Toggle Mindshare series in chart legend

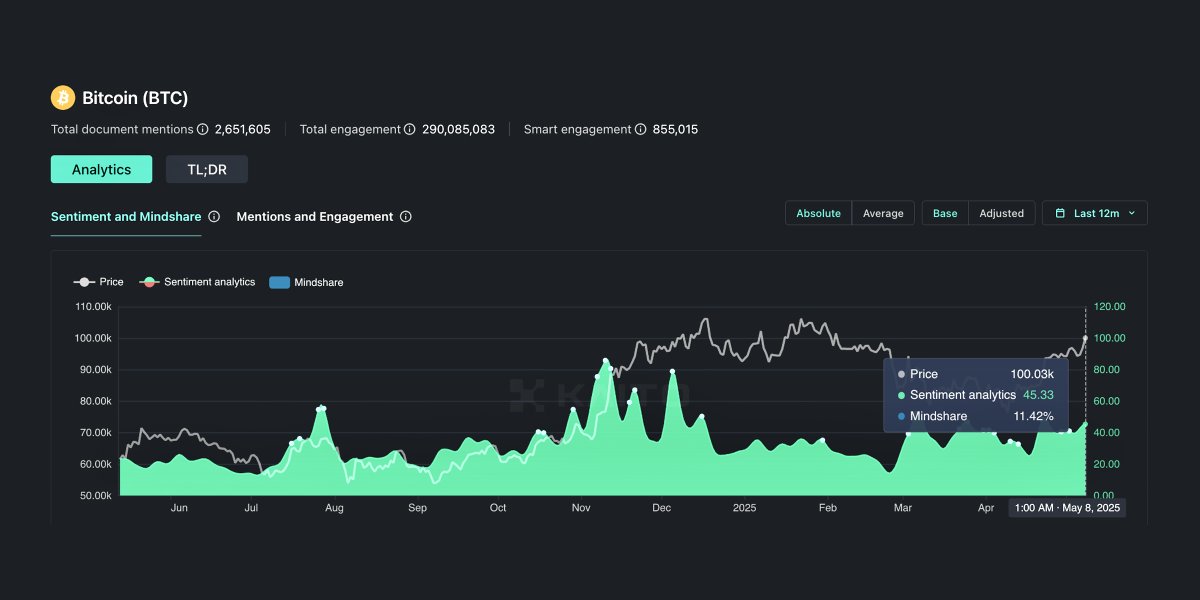click(x=306, y=282)
